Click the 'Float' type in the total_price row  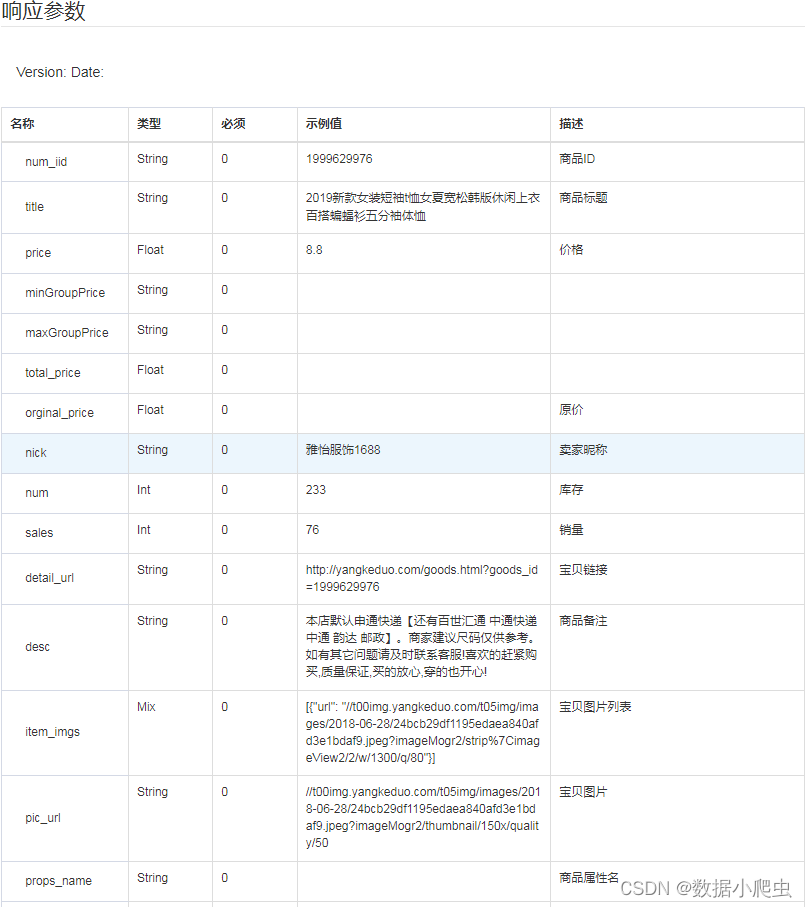pyautogui.click(x=150, y=370)
